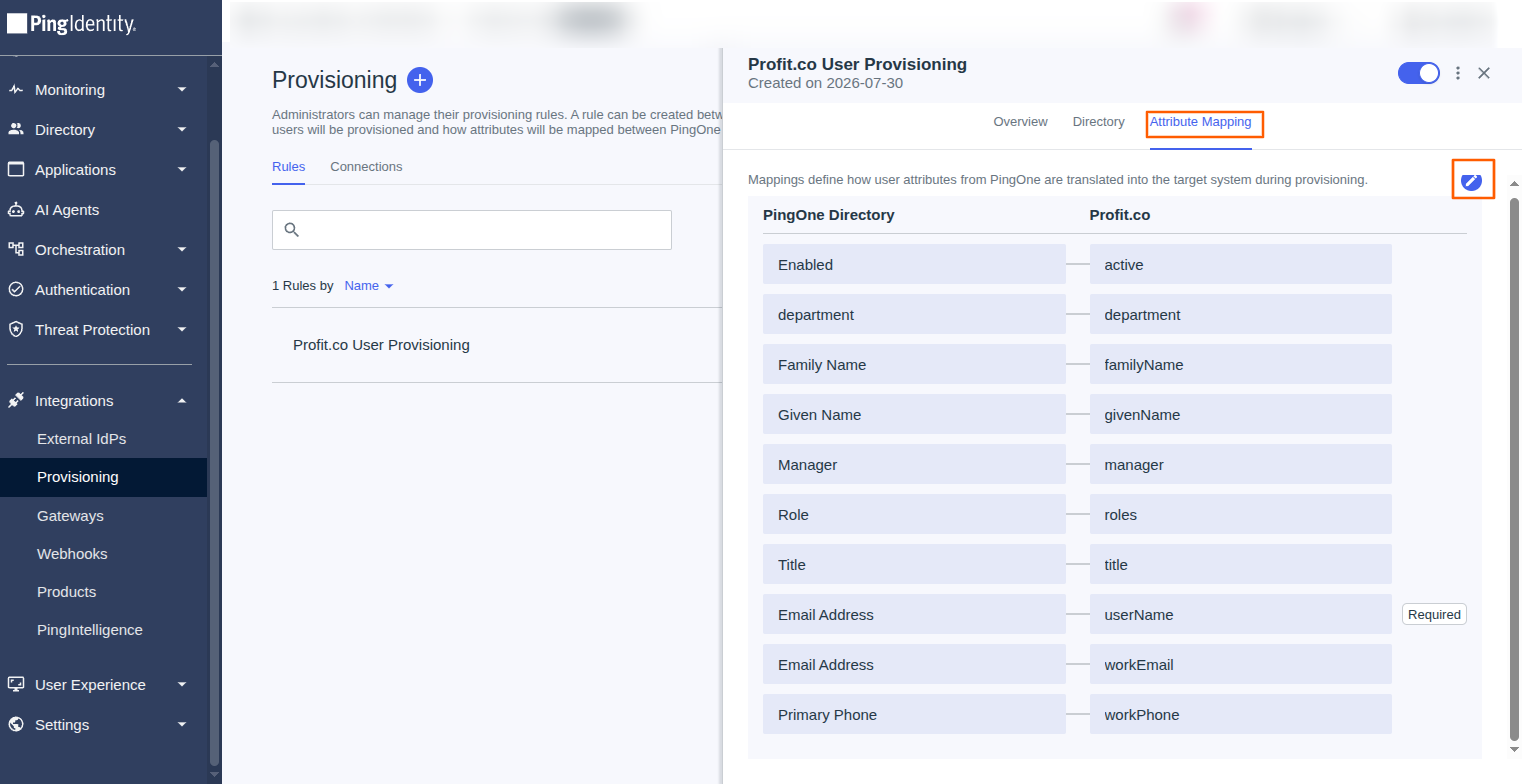The height and width of the screenshot is (784, 1522).
Task: Add a new provisioning rule with plus icon
Action: (x=420, y=80)
